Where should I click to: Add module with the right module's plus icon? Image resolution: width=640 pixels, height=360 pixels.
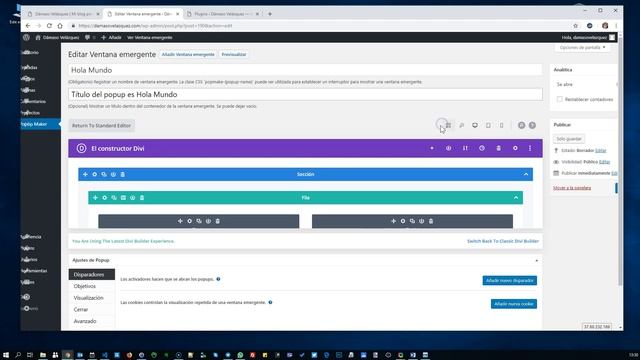[x=393, y=221]
